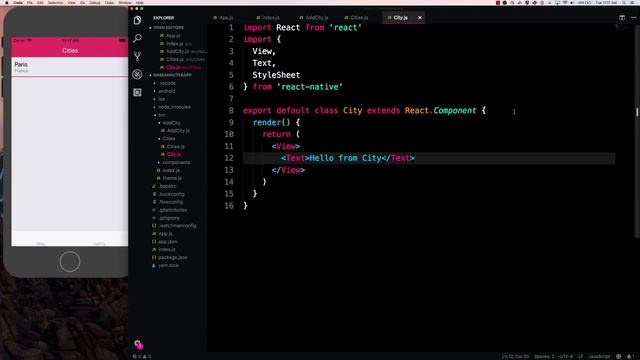Image resolution: width=640 pixels, height=360 pixels.
Task: Open the editor more actions menu
Action: coord(633,18)
